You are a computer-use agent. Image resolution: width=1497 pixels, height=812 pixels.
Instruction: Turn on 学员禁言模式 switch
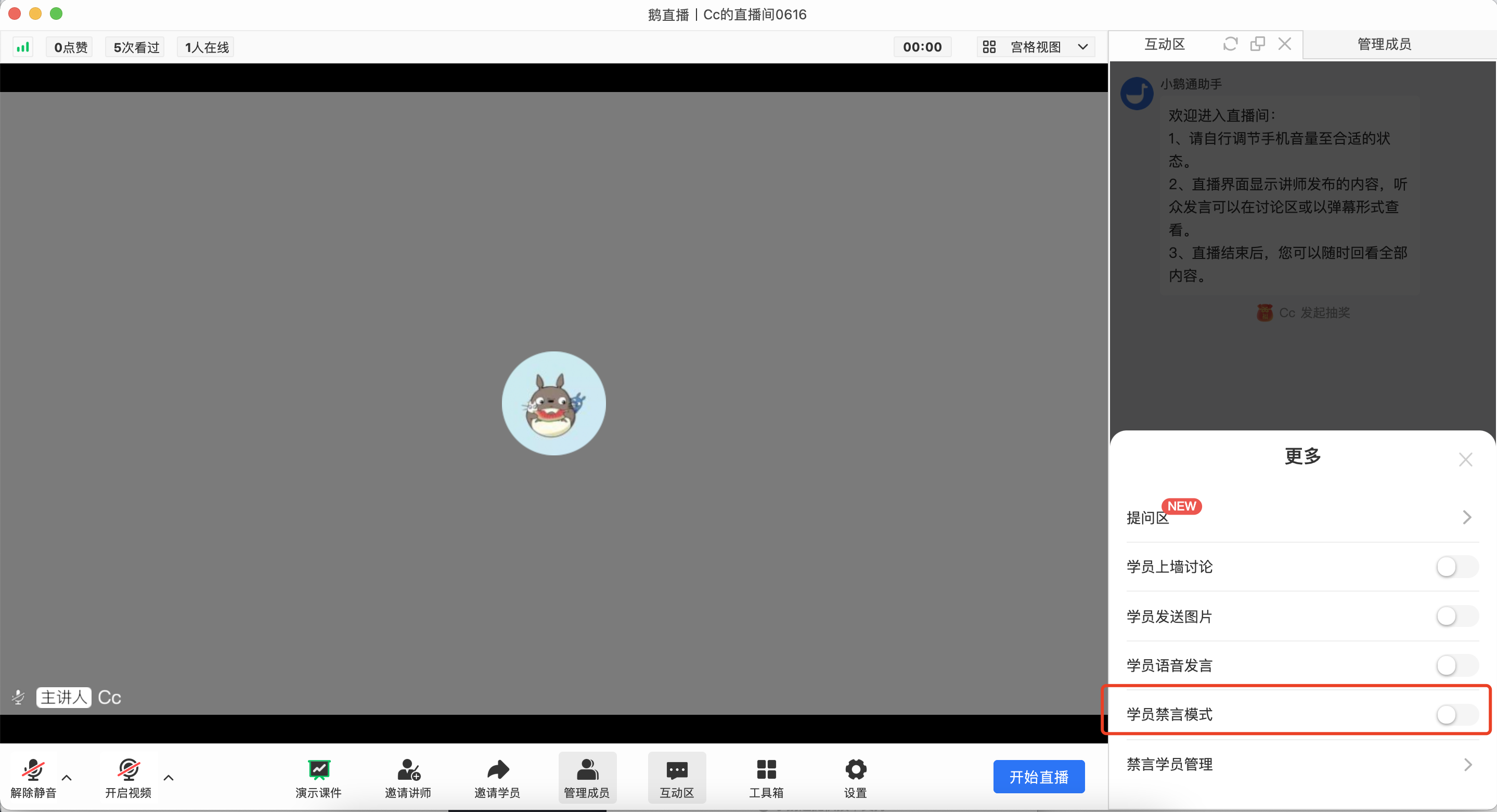pos(1457,714)
